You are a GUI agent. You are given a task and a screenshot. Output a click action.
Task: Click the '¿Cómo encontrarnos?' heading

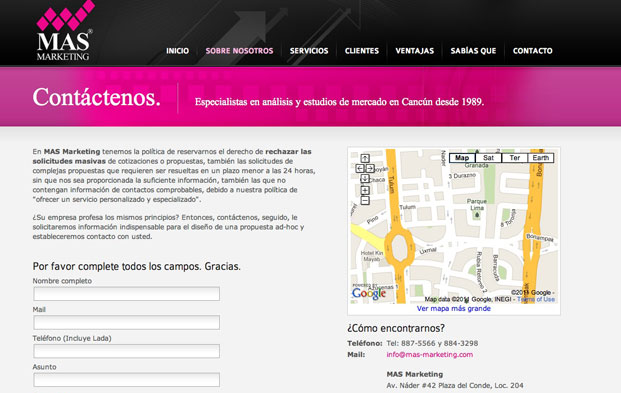pos(396,328)
